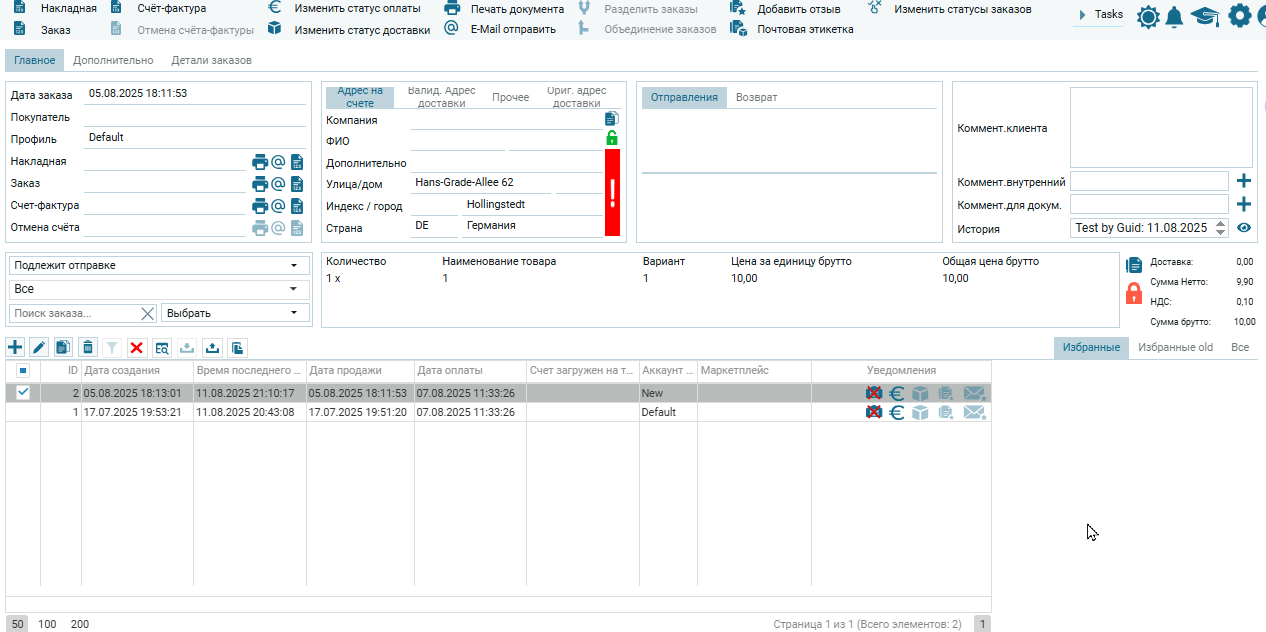Toggle the checkbox for order ID 2
1266x632 pixels.
coord(23,393)
